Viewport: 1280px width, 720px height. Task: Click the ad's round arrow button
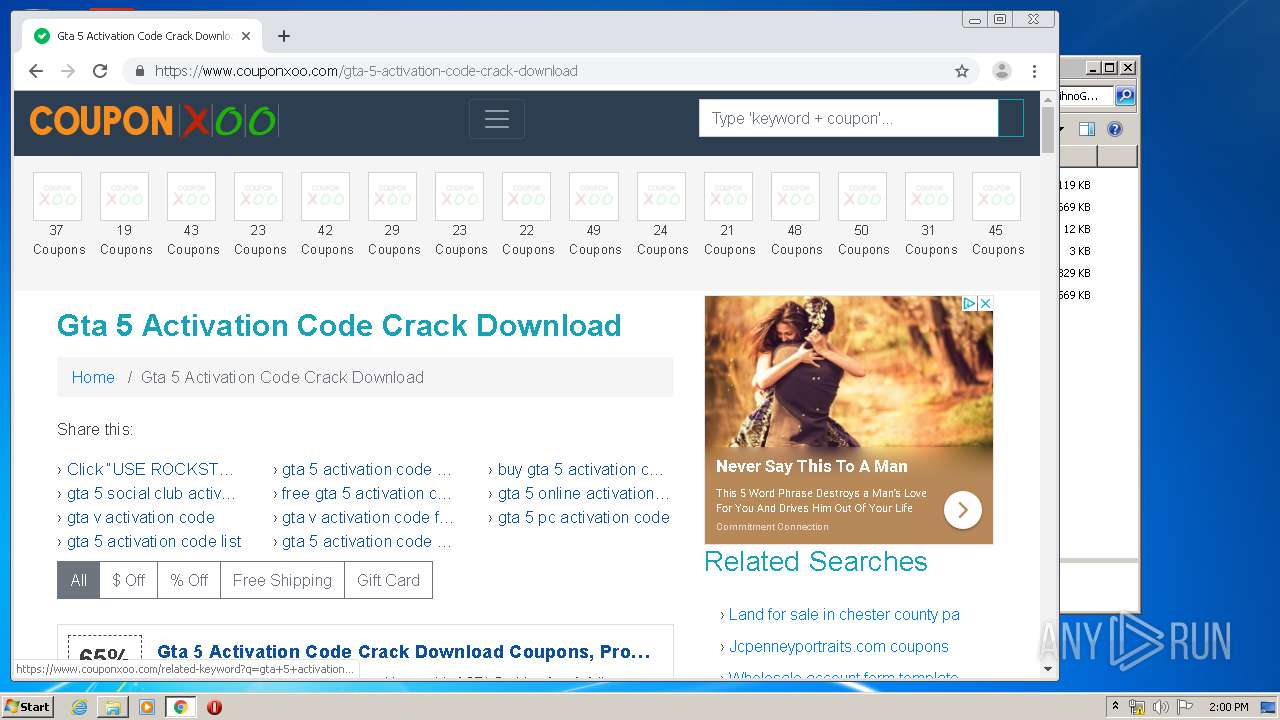point(963,510)
